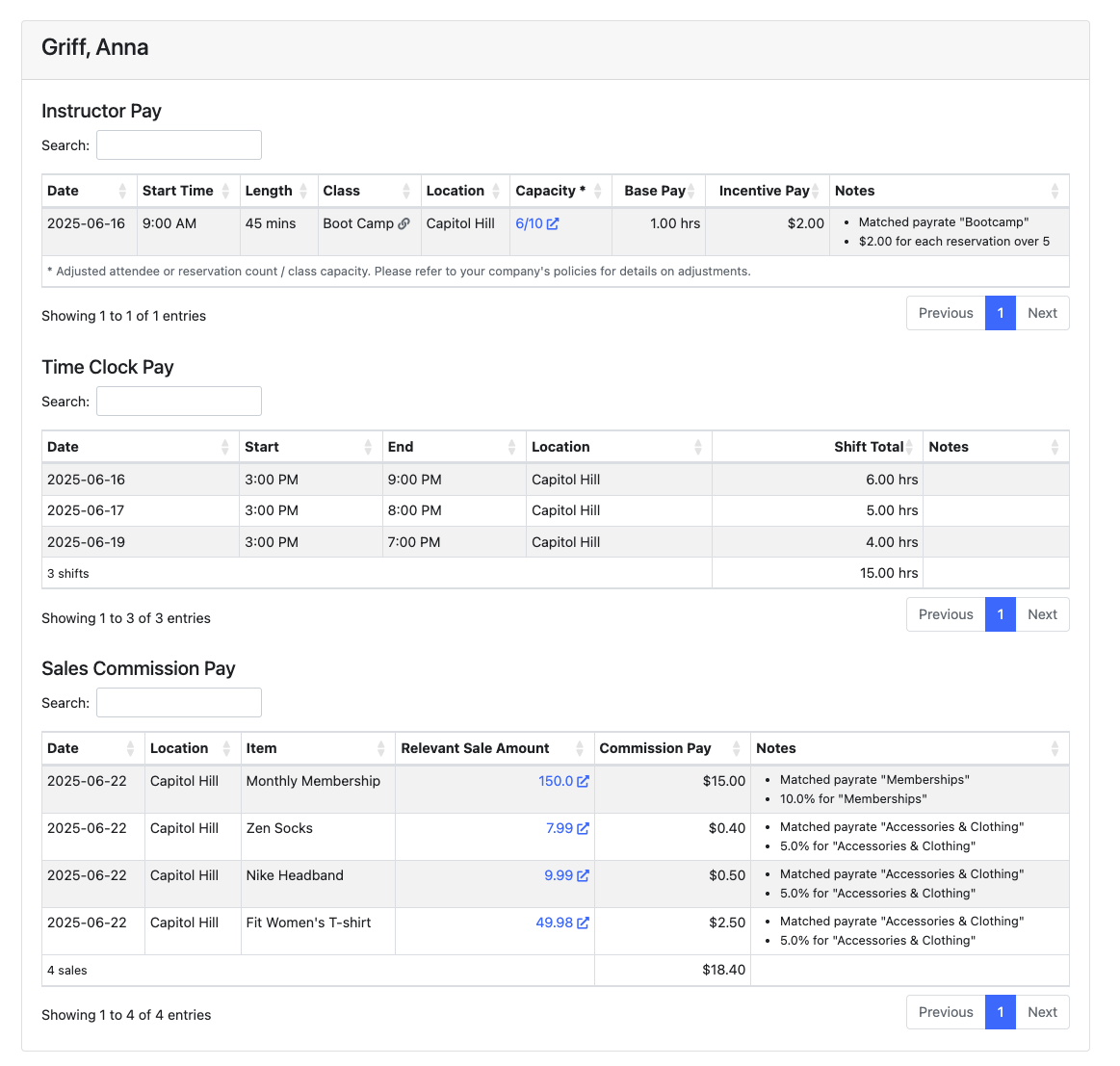Screen dimensions: 1120x1066
Task: Select the $2.00 incentive pay value
Action: (x=806, y=223)
